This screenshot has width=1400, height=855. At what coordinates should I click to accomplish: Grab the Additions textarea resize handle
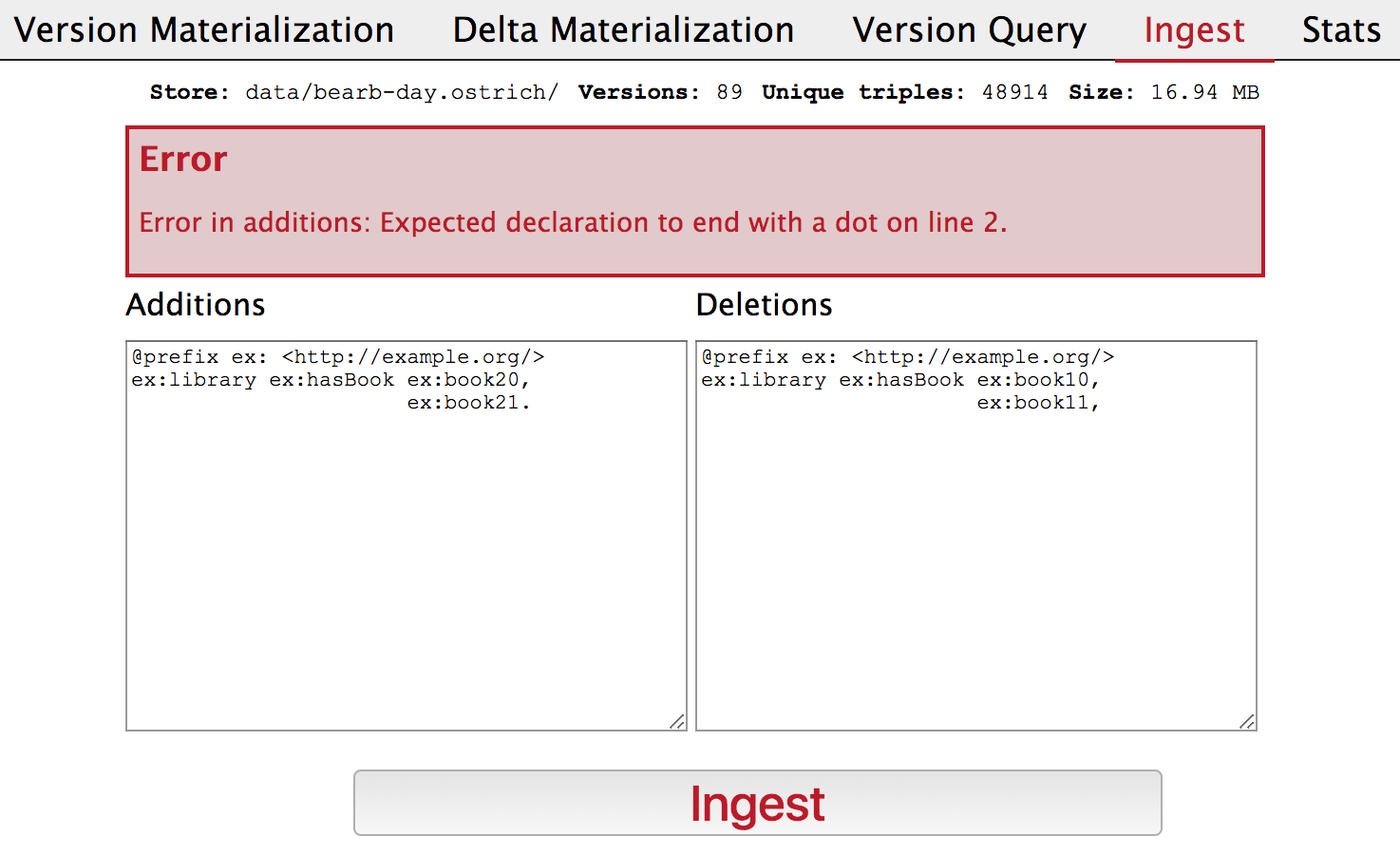(x=677, y=722)
